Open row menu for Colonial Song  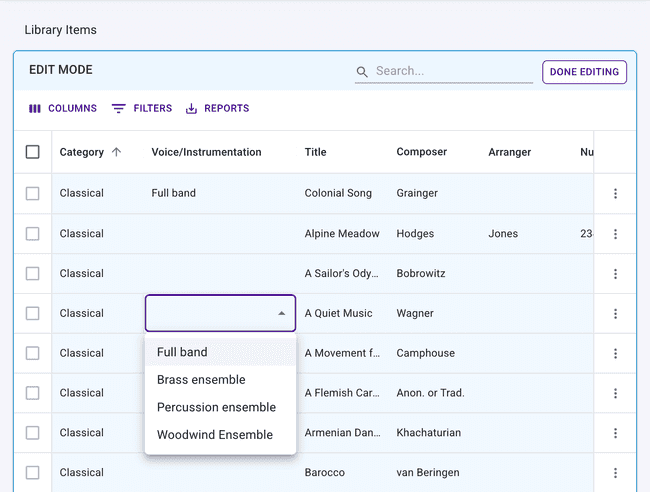(615, 193)
